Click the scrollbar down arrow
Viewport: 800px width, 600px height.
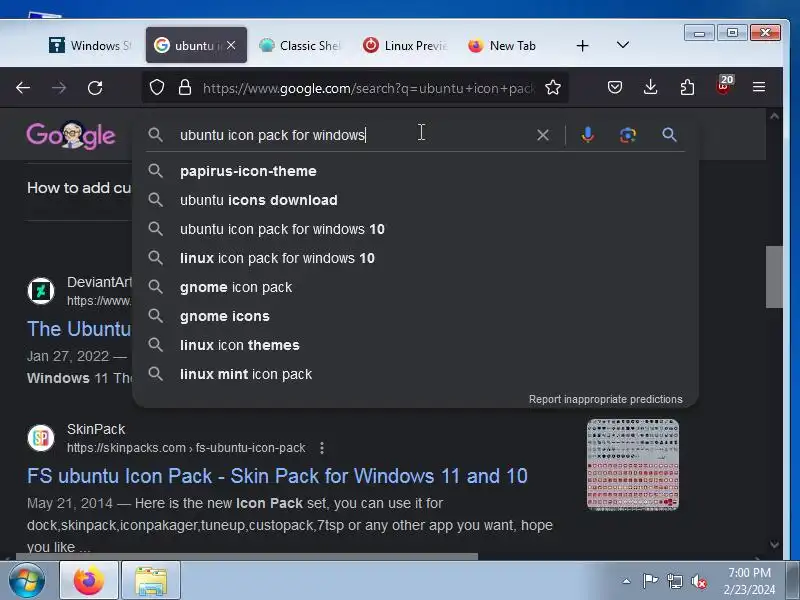pyautogui.click(x=774, y=544)
